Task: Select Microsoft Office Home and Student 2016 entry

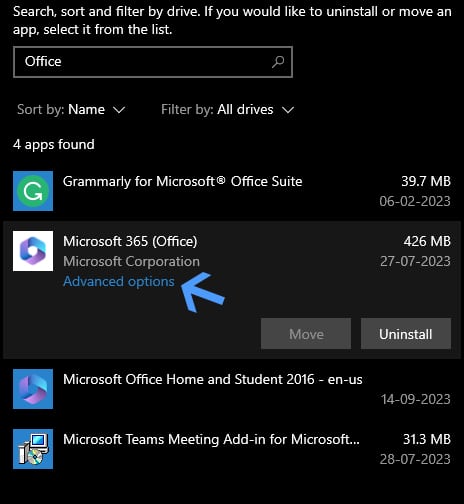Action: [232, 389]
